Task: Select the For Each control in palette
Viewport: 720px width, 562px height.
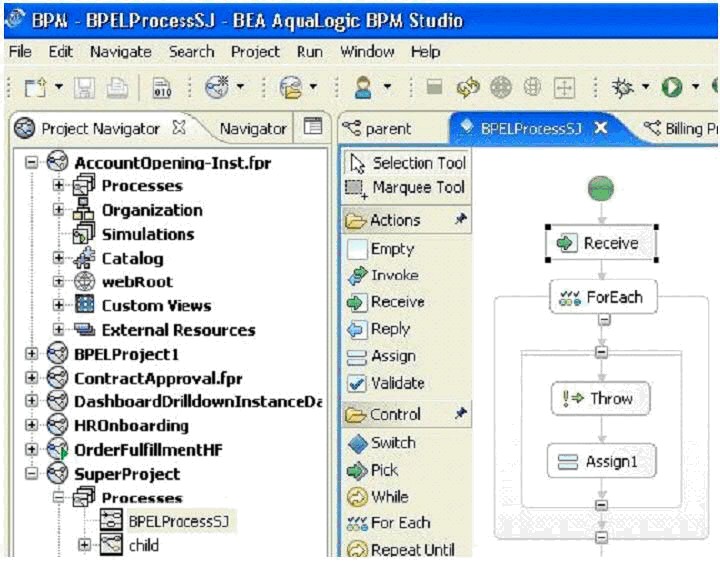Action: click(389, 523)
